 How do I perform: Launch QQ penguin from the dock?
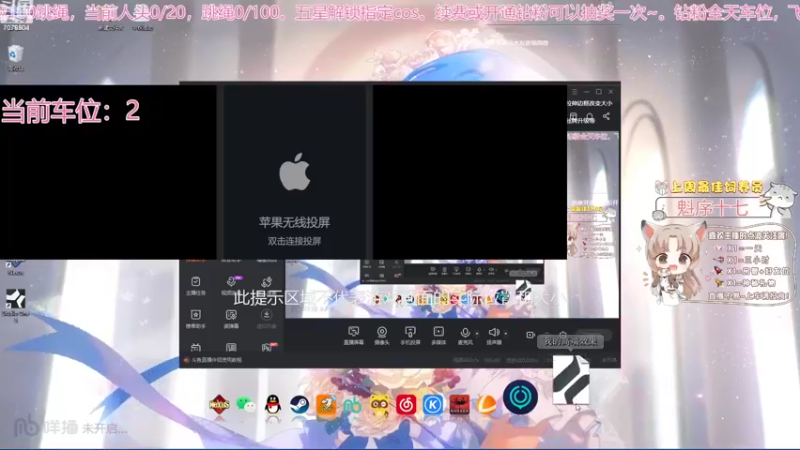coord(273,405)
